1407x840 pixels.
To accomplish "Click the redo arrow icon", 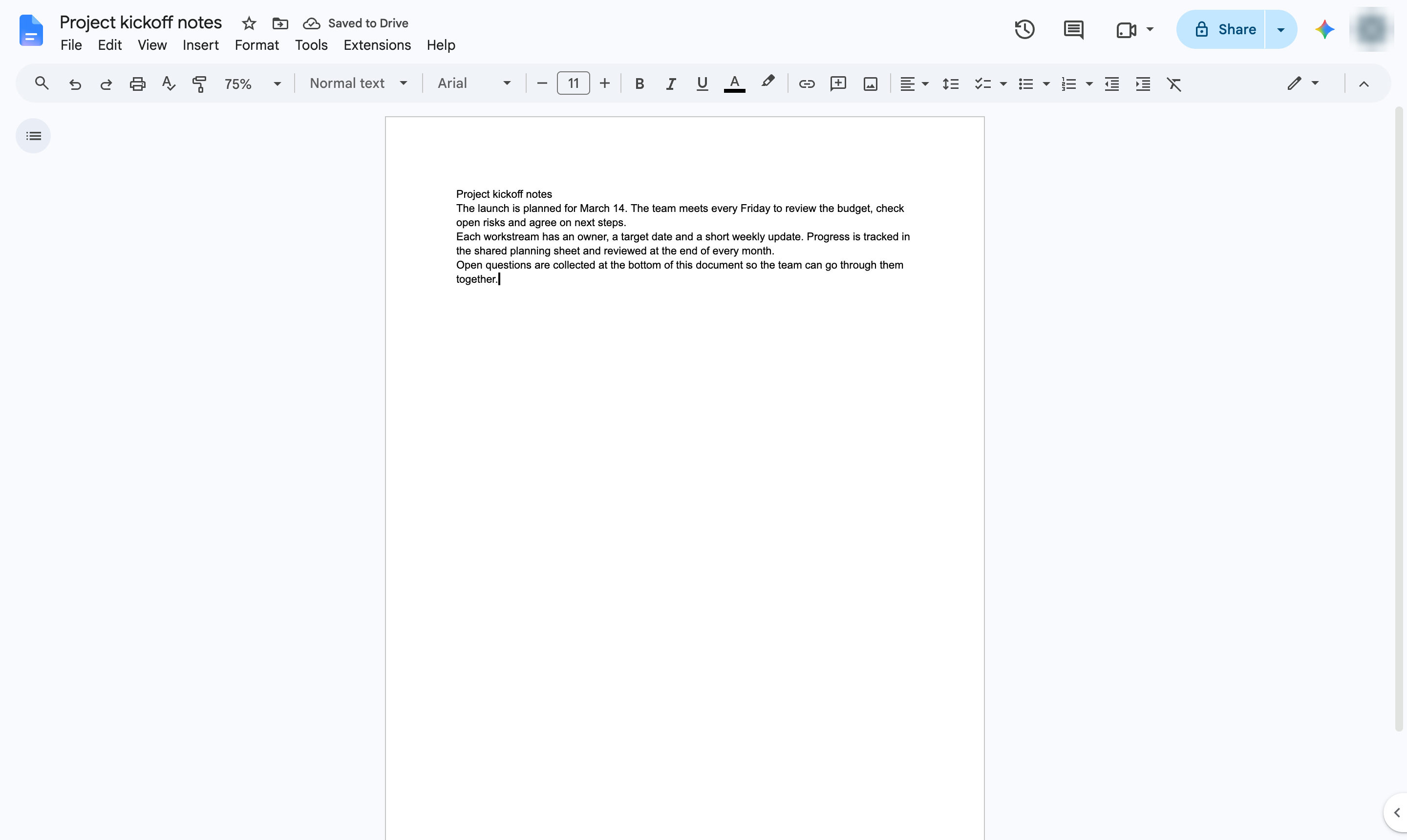I will [106, 84].
